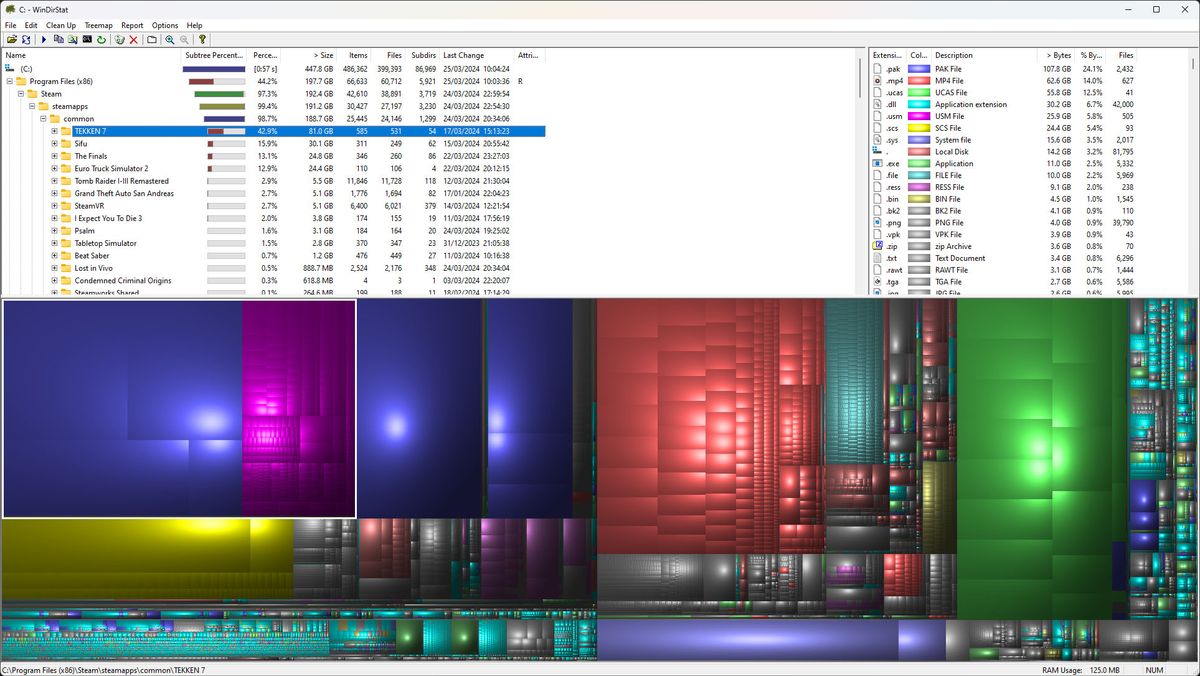Open the Clean Up menu
The image size is (1200, 676).
coord(63,25)
